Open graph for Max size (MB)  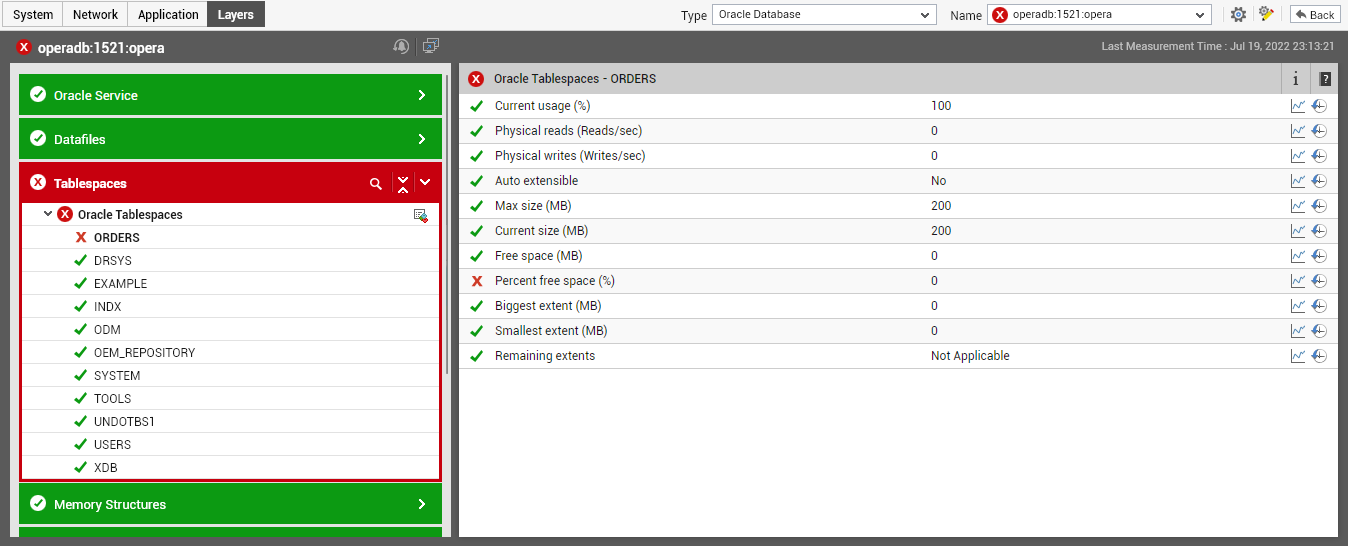pos(1298,206)
